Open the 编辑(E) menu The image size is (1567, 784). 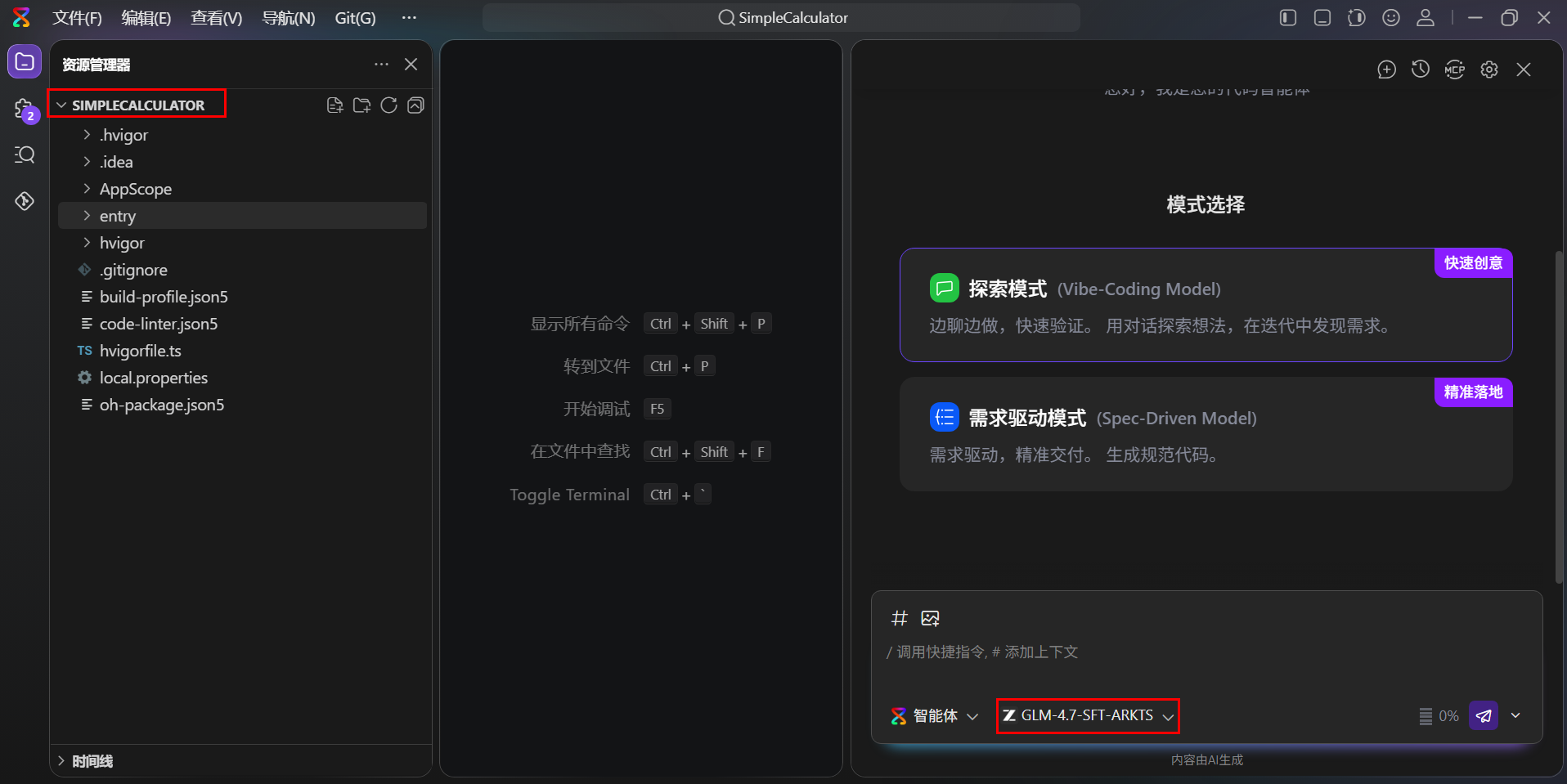coord(146,18)
